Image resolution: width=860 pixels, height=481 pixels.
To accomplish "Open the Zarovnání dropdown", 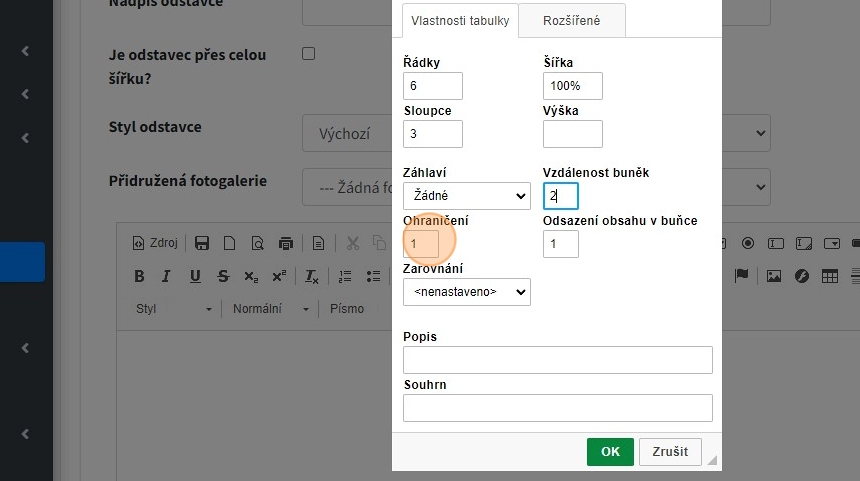I will [x=466, y=292].
